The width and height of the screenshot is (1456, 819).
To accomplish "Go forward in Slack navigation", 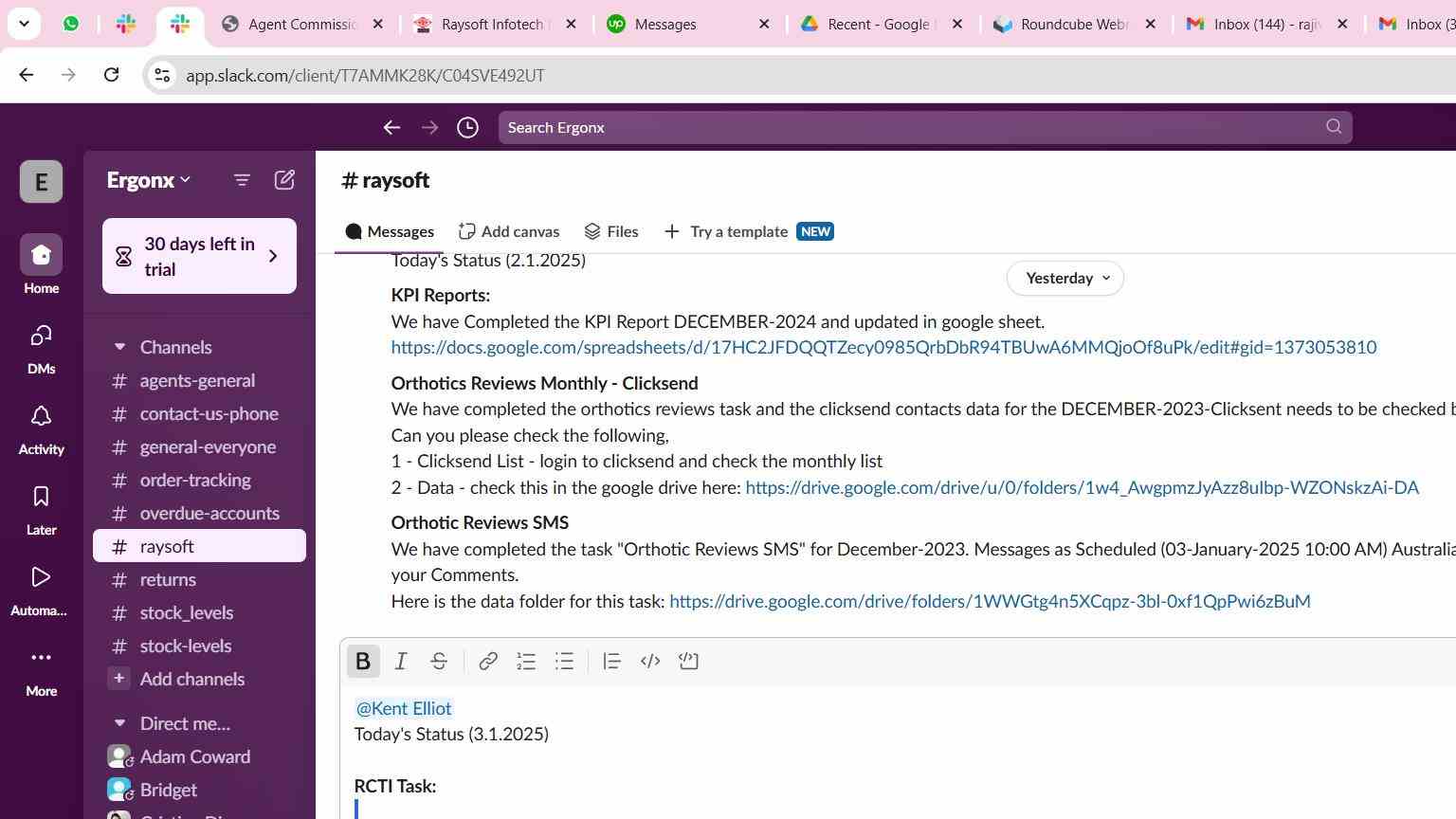I will (x=429, y=127).
